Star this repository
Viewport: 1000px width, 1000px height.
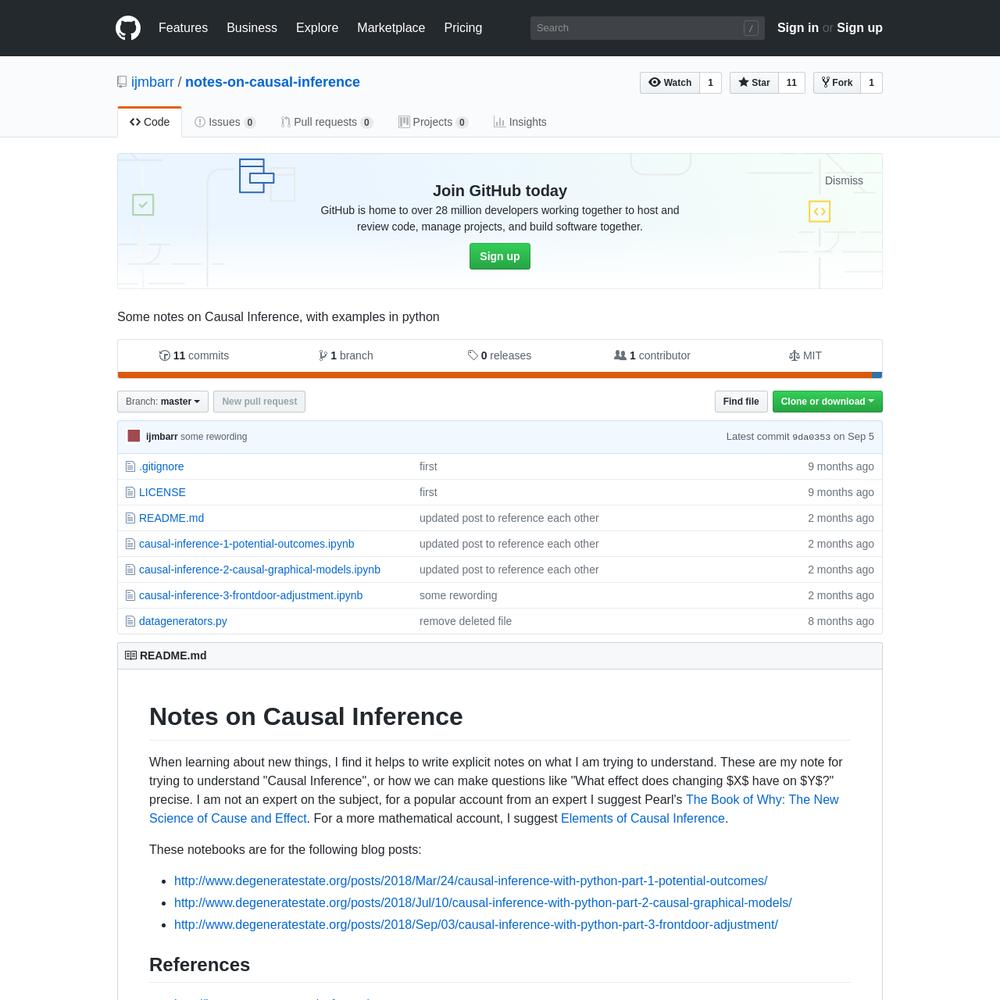pyautogui.click(x=754, y=83)
